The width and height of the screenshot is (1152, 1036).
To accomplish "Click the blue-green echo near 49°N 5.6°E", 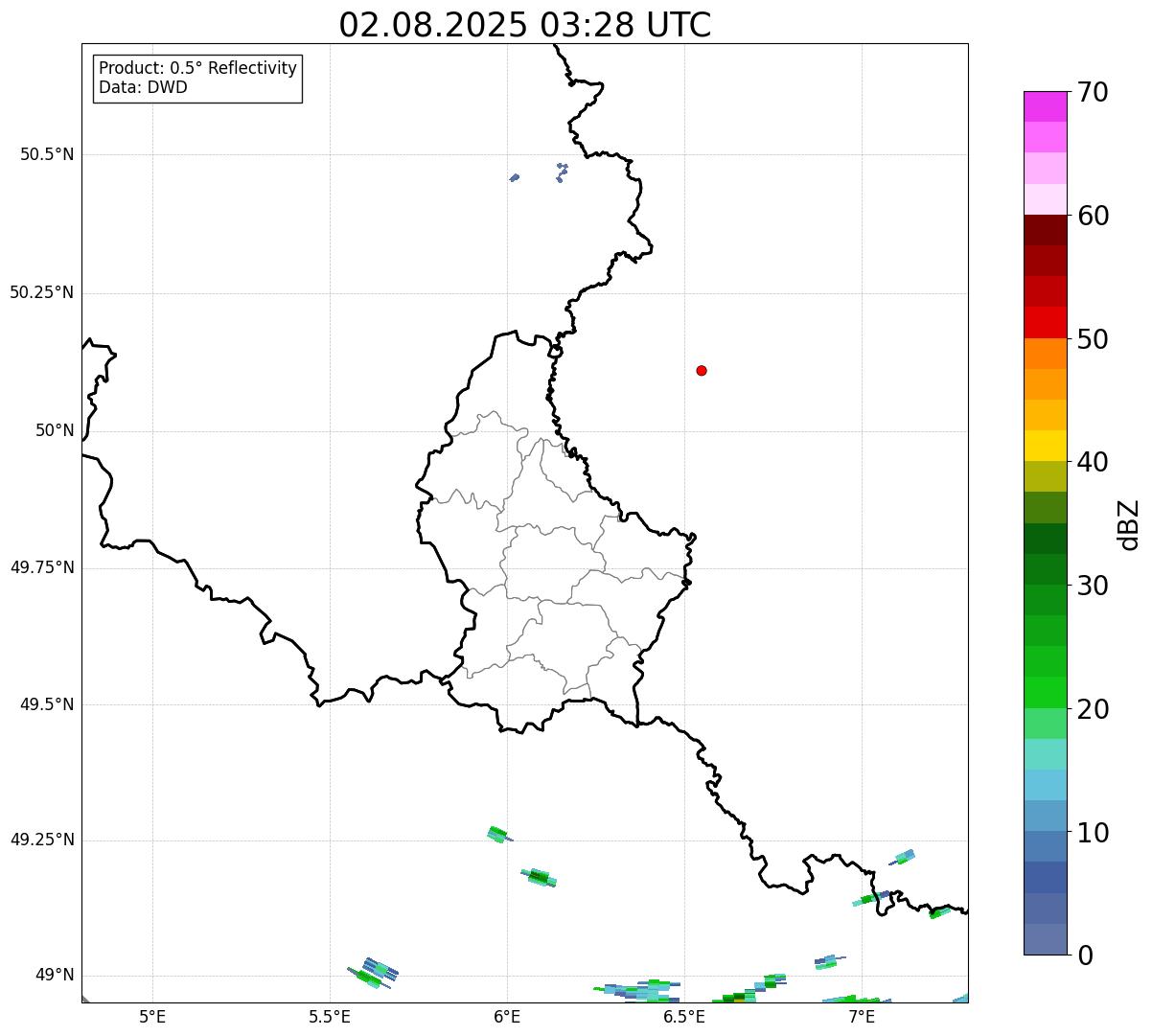I will click(374, 973).
